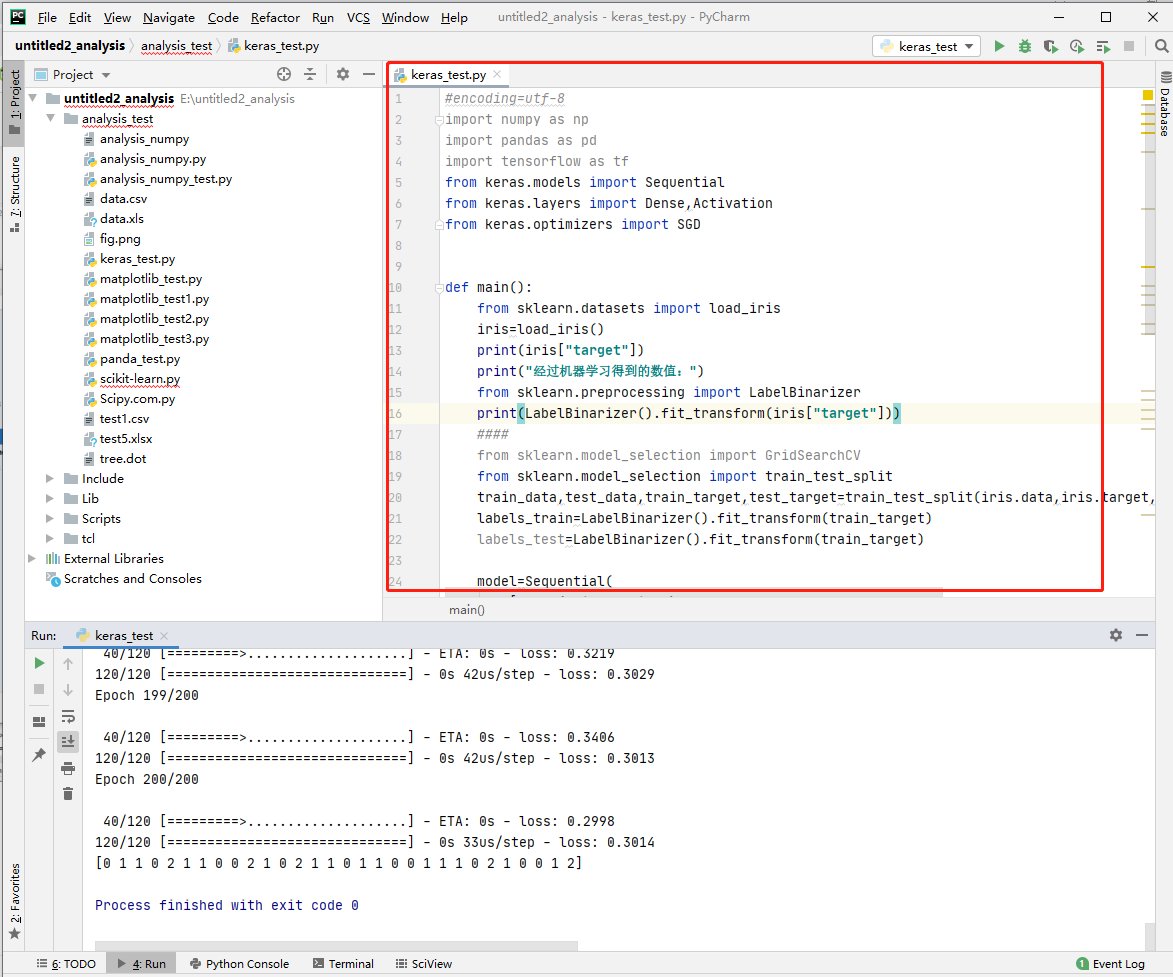Collapse the analysis_test folder
This screenshot has height=977, width=1173.
point(51,118)
